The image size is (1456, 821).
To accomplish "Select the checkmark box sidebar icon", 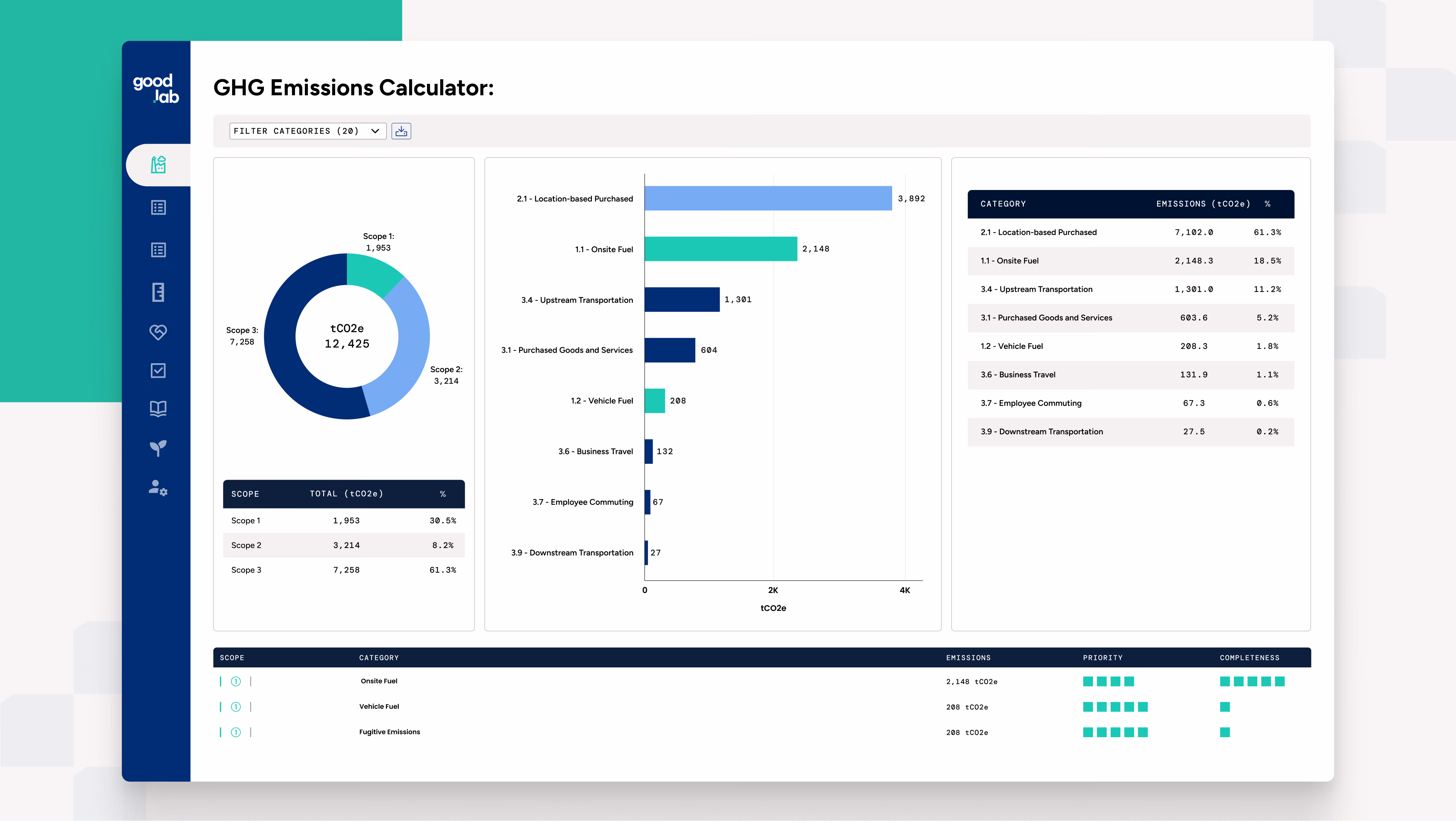I will (158, 370).
